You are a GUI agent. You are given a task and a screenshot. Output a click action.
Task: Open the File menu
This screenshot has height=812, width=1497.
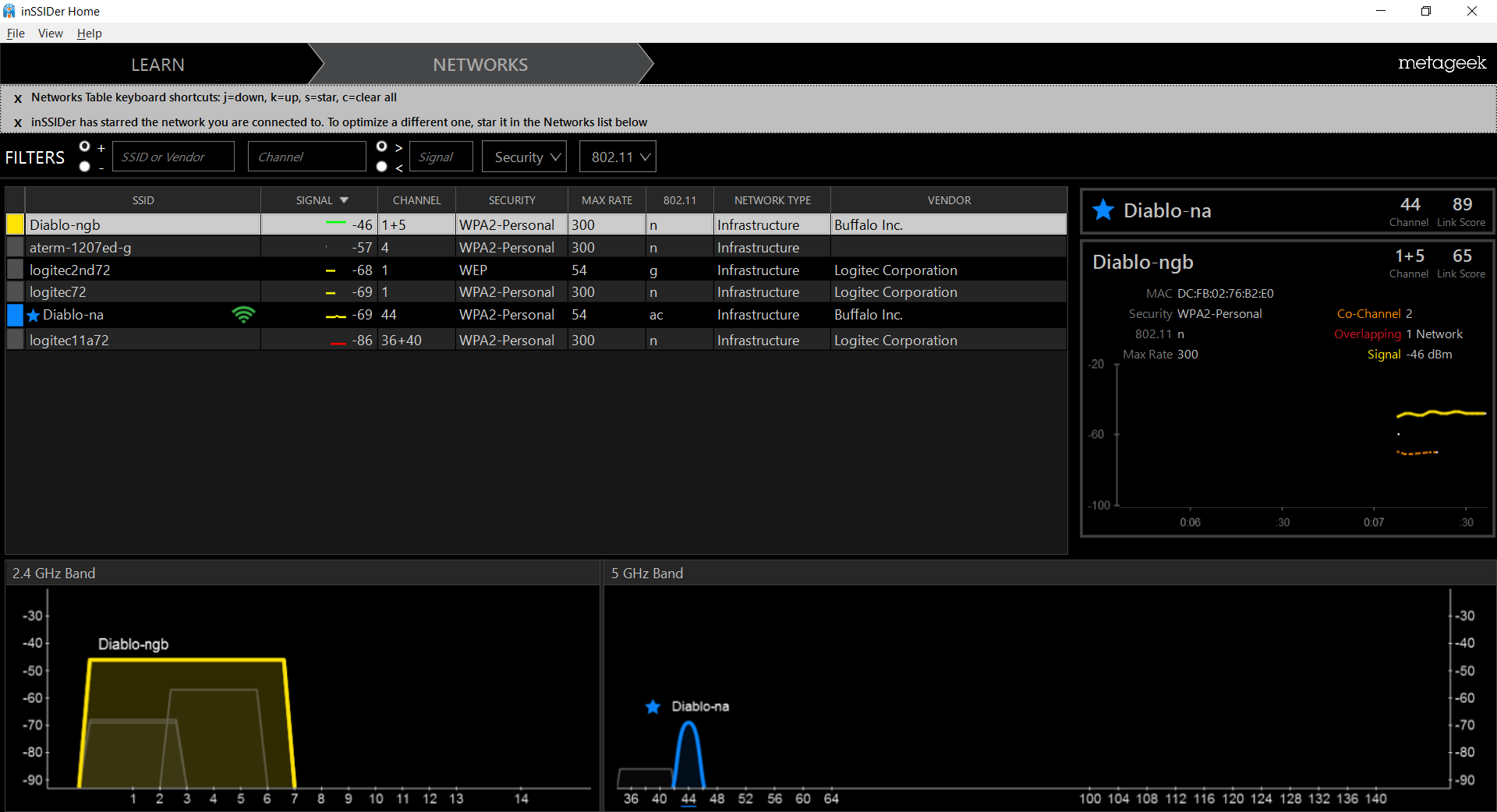coord(16,34)
